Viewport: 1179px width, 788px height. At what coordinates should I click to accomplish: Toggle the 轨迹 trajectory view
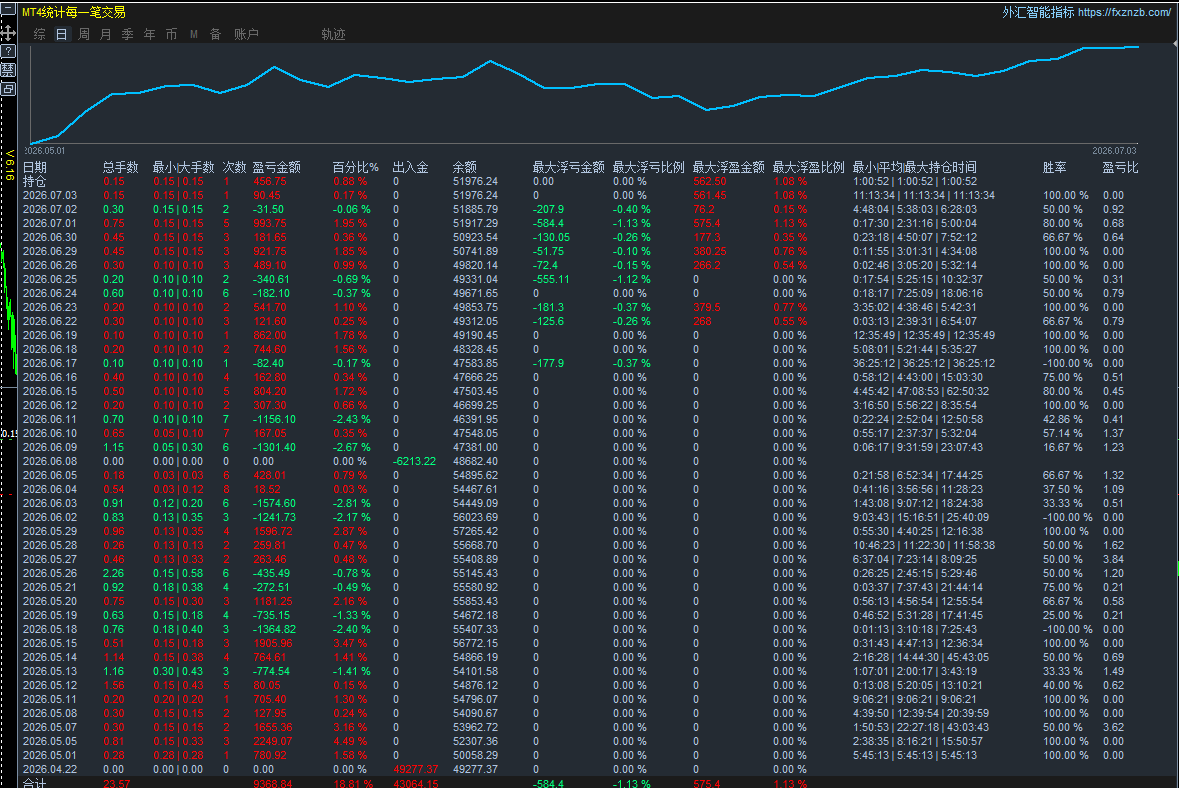(x=333, y=35)
